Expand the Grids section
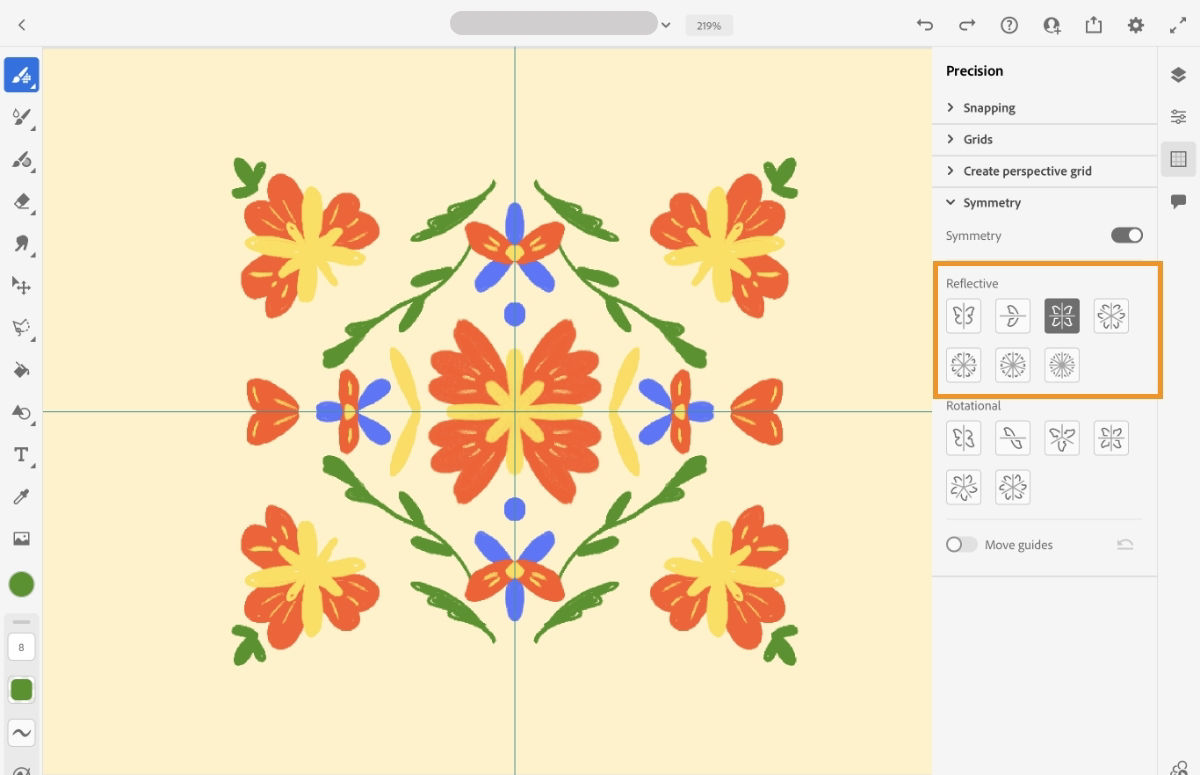The image size is (1200, 775). point(977,139)
